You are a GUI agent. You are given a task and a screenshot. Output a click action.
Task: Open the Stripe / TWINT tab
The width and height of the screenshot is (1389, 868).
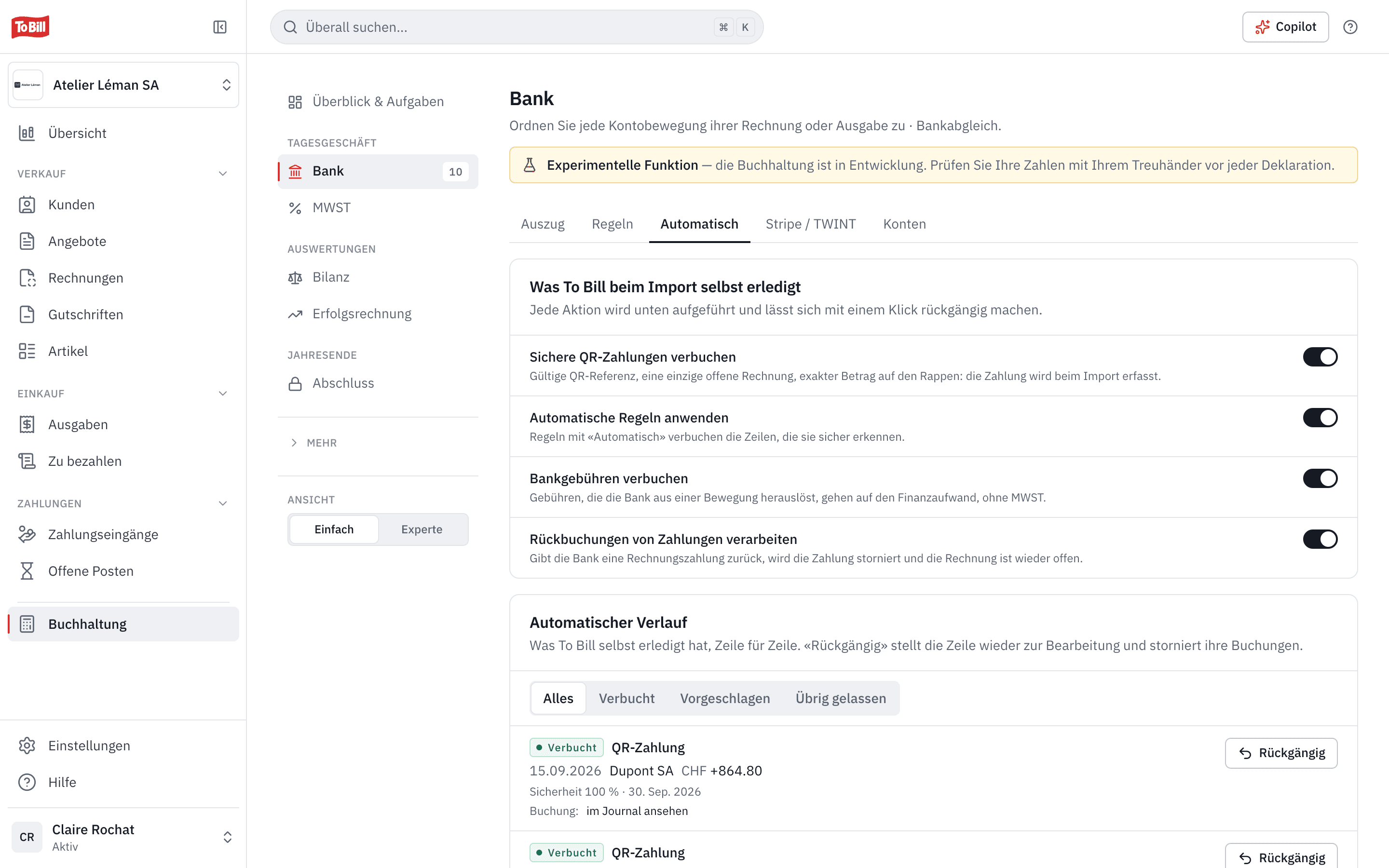pyautogui.click(x=810, y=224)
